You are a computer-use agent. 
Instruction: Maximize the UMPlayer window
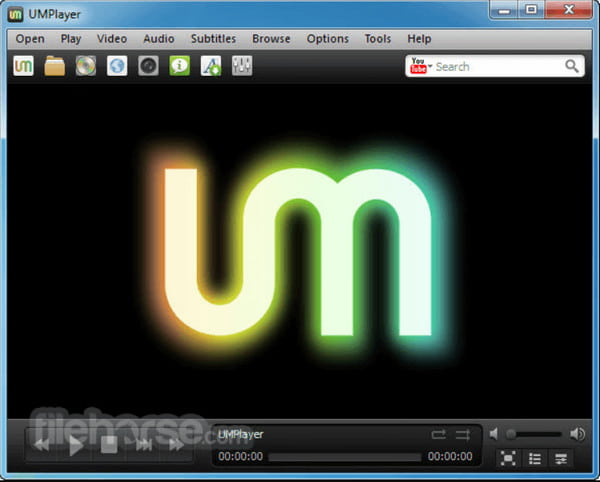click(531, 10)
